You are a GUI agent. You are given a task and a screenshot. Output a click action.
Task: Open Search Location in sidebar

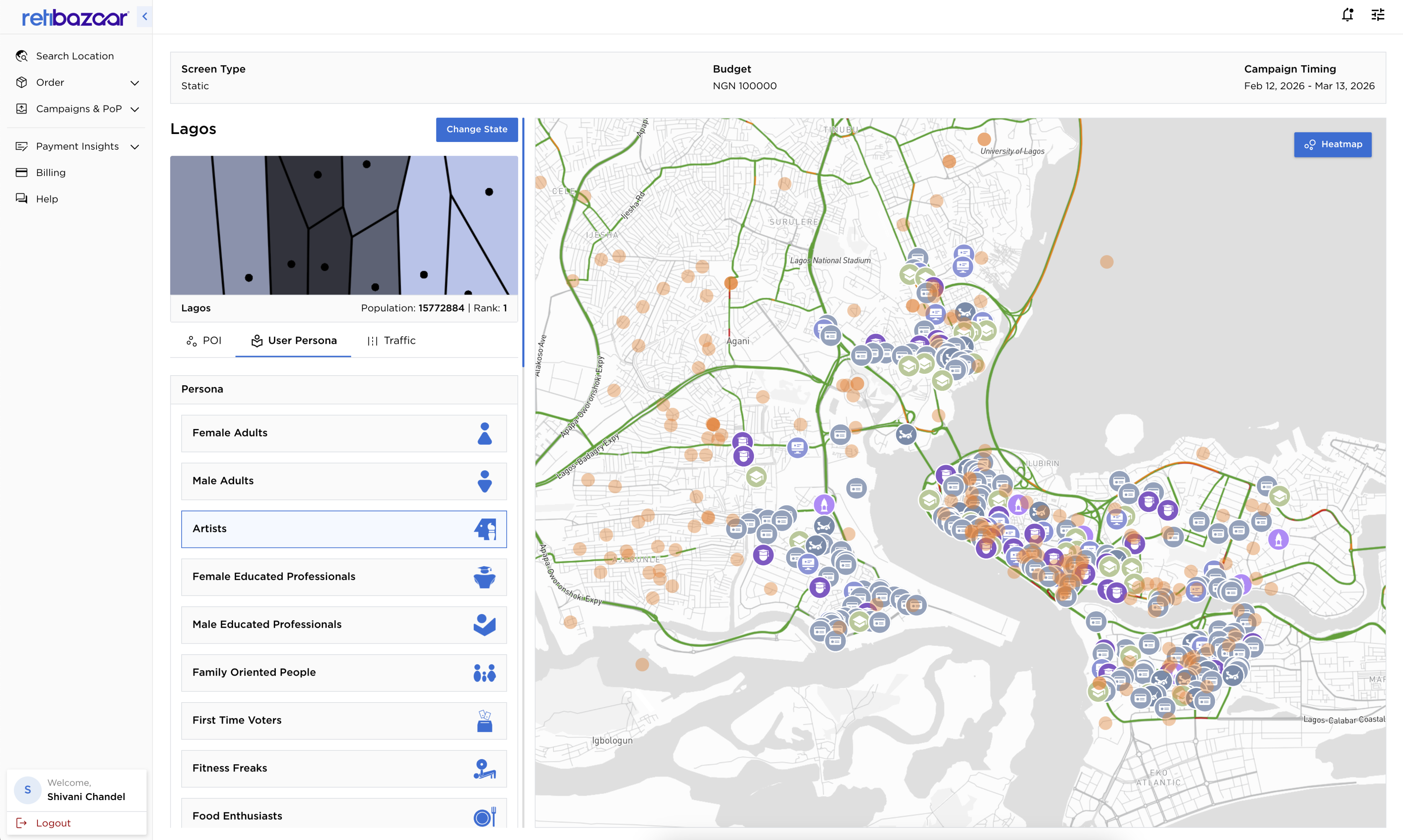(x=75, y=56)
